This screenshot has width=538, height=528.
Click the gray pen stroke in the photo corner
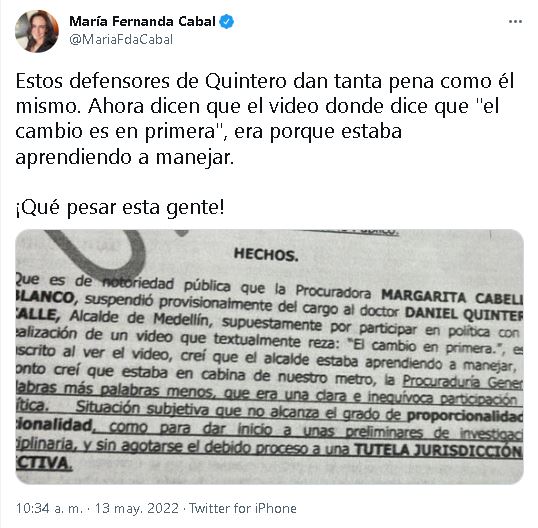tap(98, 252)
